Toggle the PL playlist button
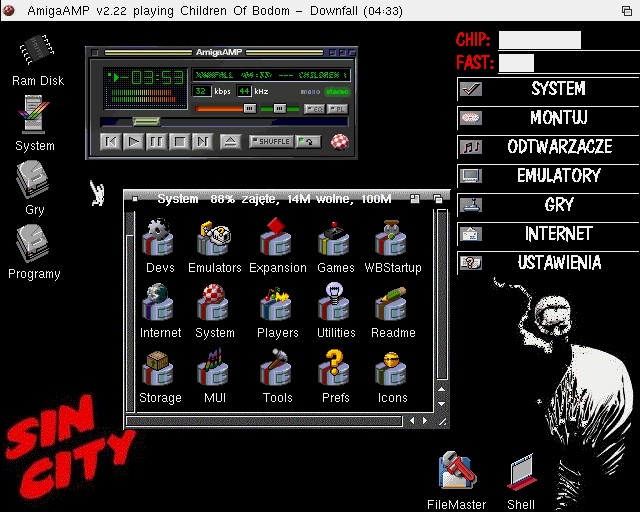640x512 pixels. click(337, 109)
